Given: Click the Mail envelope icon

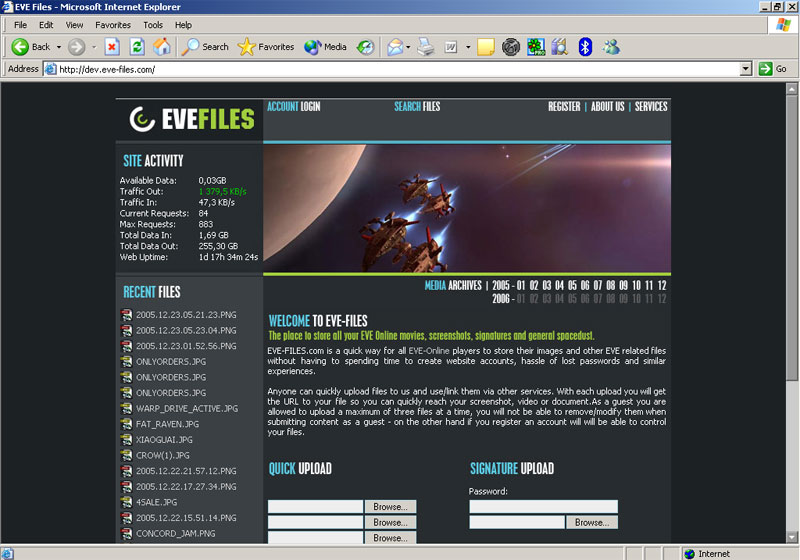Looking at the screenshot, I should (x=395, y=47).
